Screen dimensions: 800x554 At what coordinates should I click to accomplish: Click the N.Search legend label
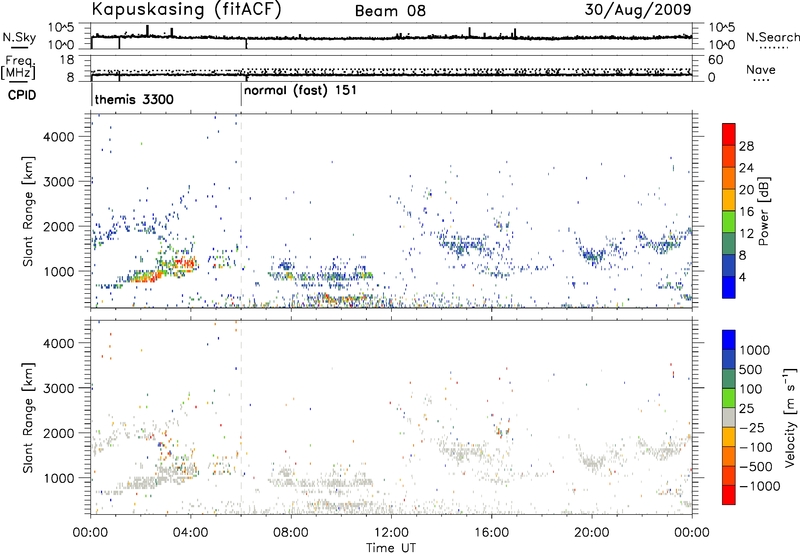[772, 37]
